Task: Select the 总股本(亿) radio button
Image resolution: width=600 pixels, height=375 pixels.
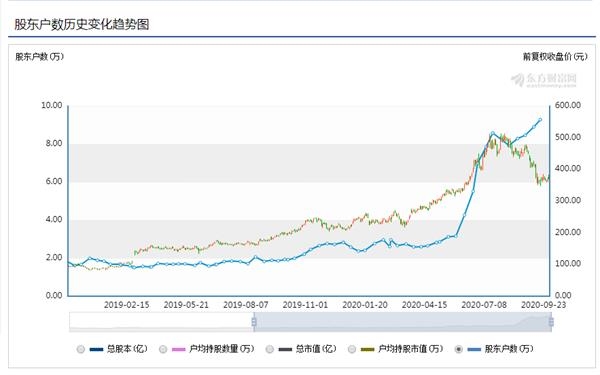Action: pos(81,349)
